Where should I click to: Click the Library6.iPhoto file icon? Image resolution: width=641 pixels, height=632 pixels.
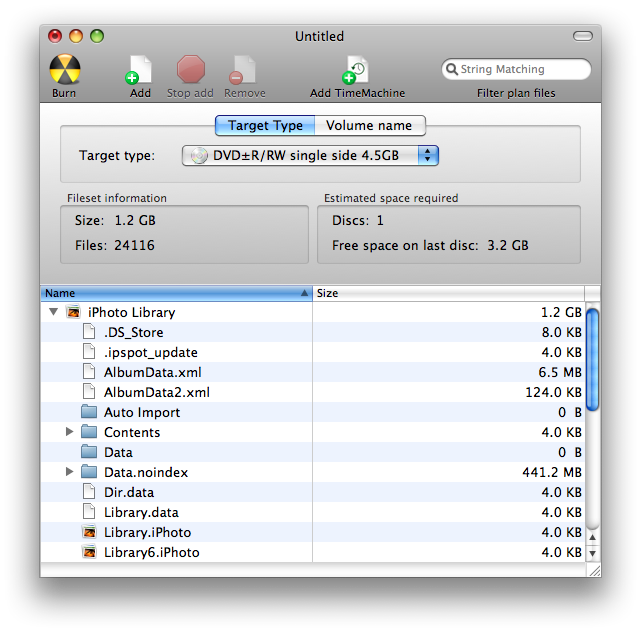[x=90, y=552]
